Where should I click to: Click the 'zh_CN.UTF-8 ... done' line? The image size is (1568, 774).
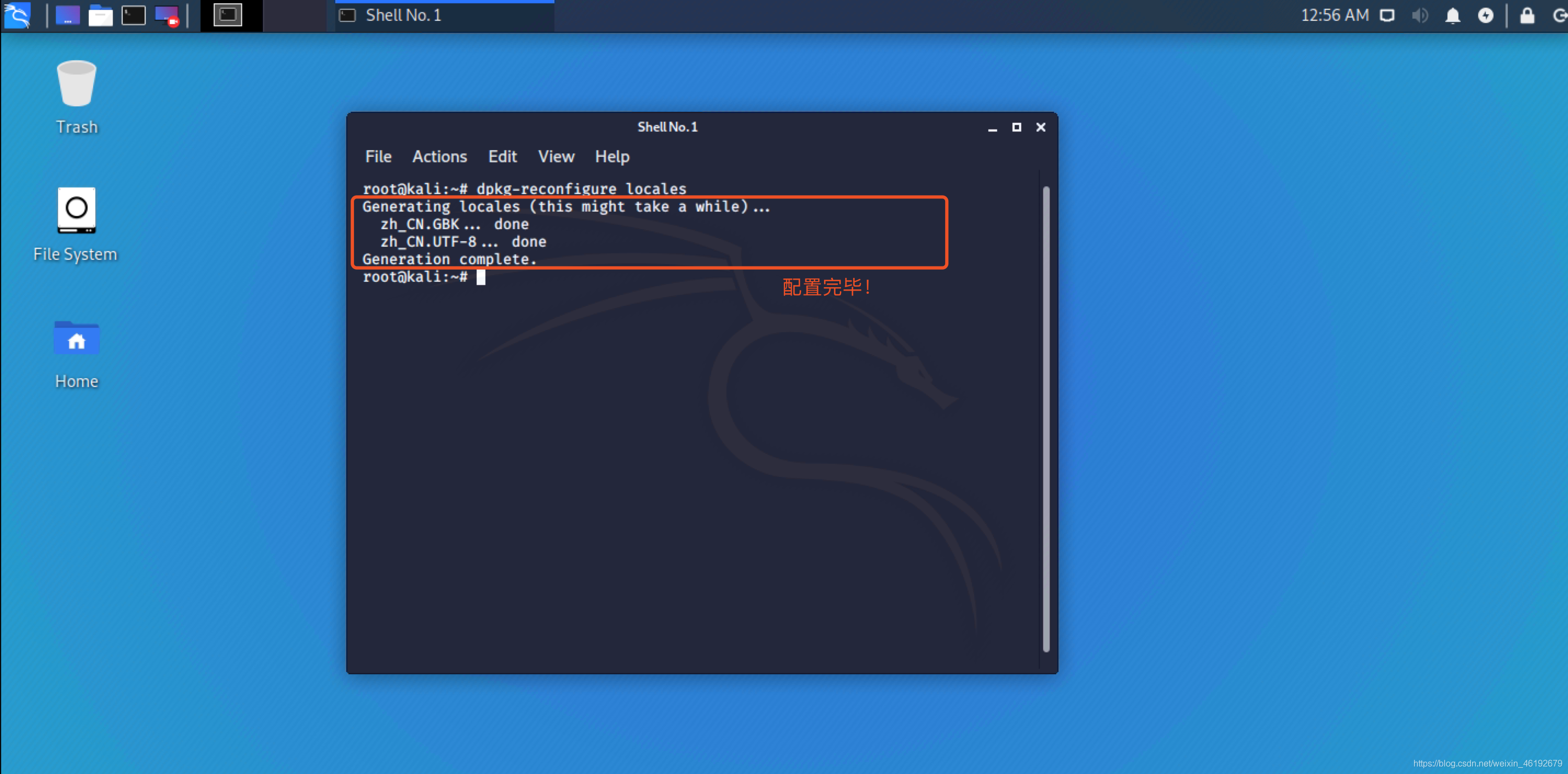tap(463, 242)
